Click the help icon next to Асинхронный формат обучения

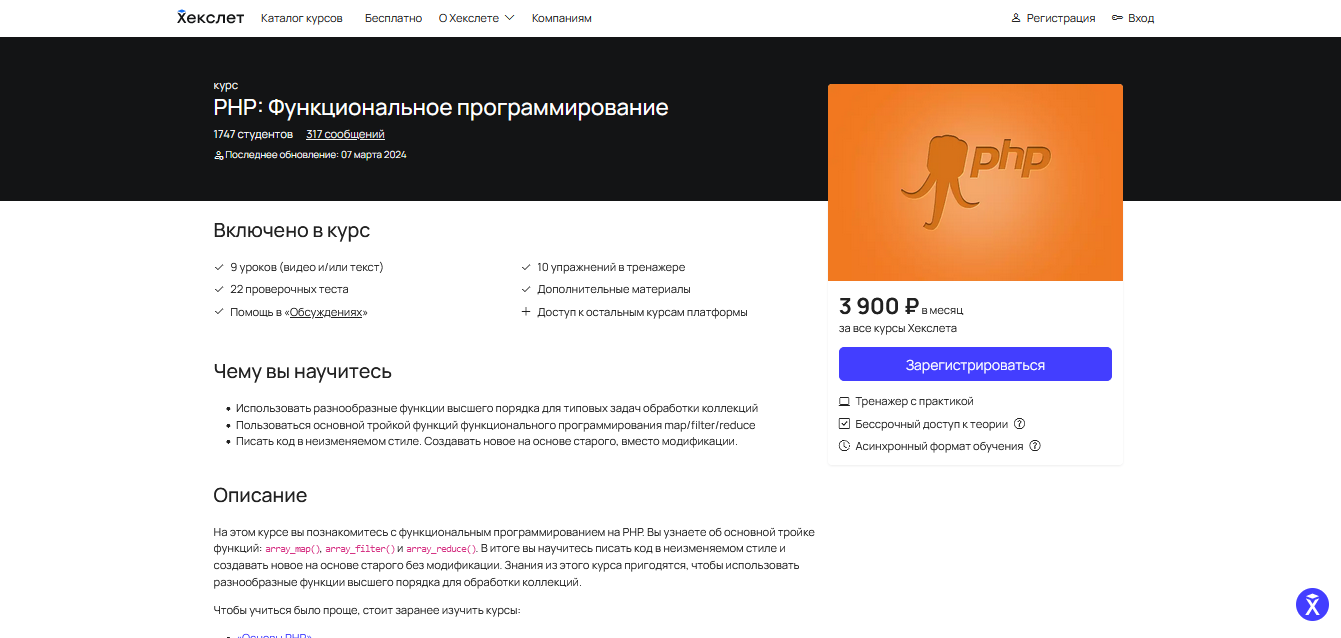pos(1035,446)
